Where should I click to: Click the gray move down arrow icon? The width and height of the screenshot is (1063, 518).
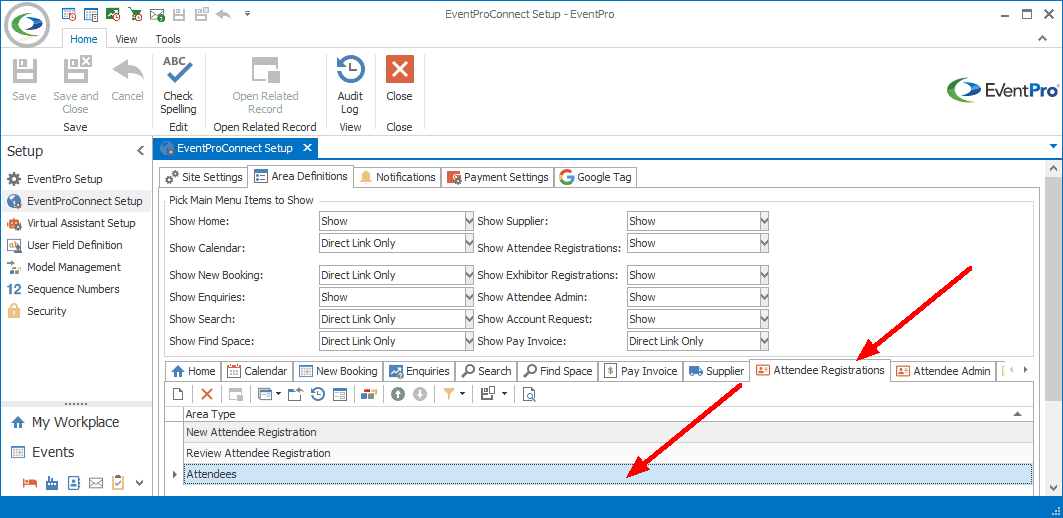420,394
